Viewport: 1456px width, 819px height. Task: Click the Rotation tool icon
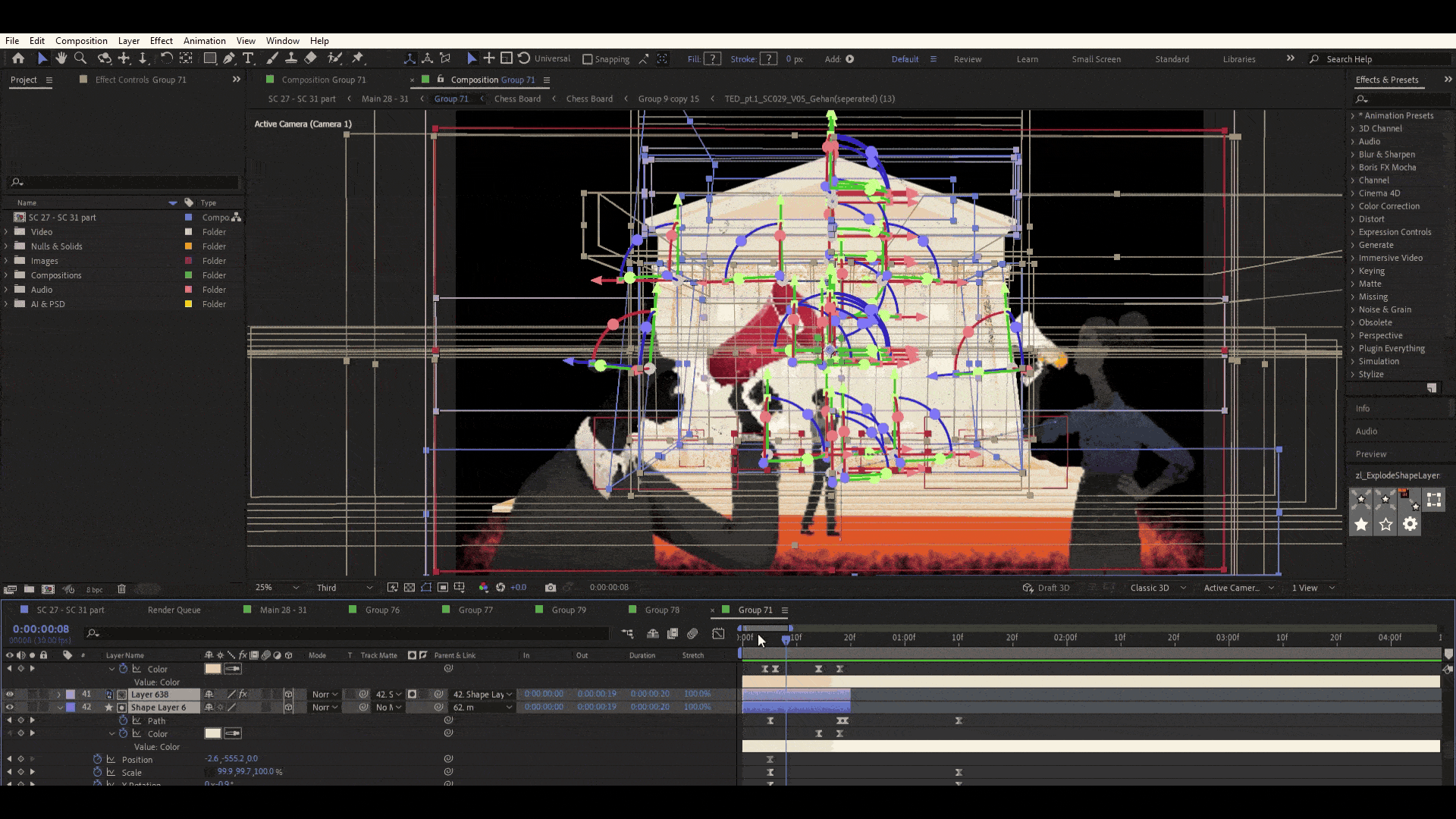[166, 58]
